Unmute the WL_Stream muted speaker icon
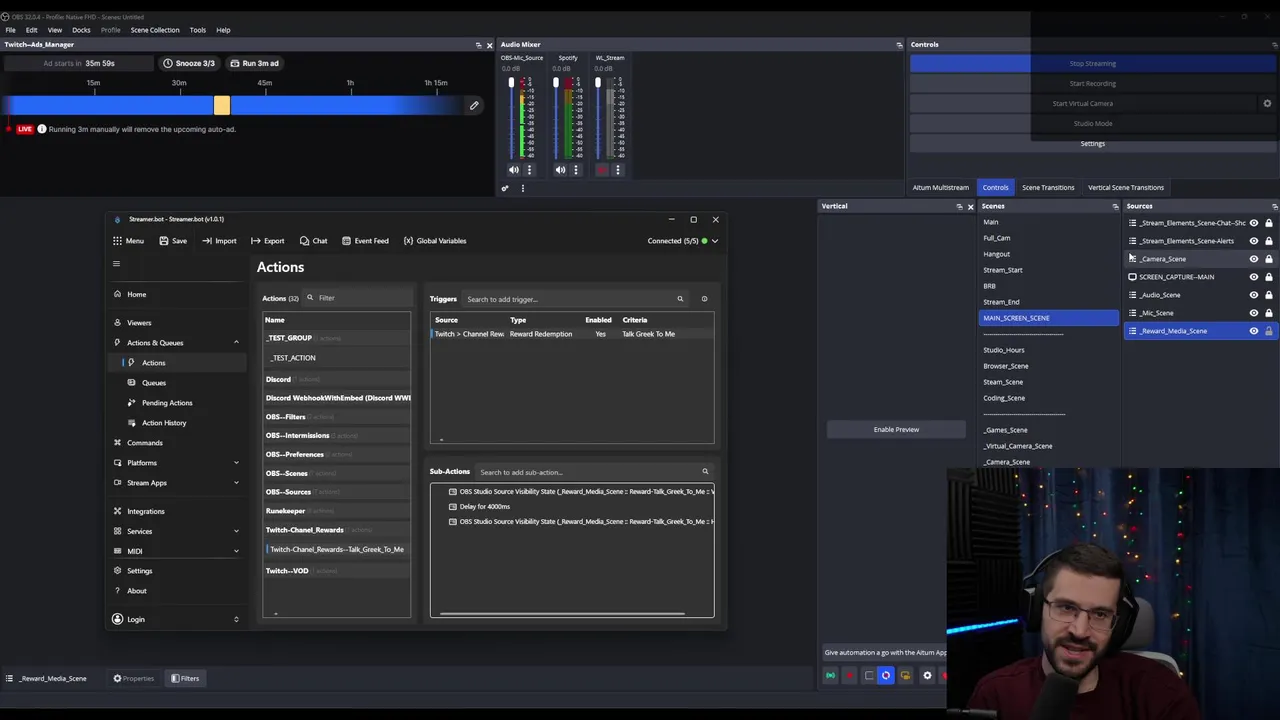The image size is (1280, 720). tap(602, 170)
